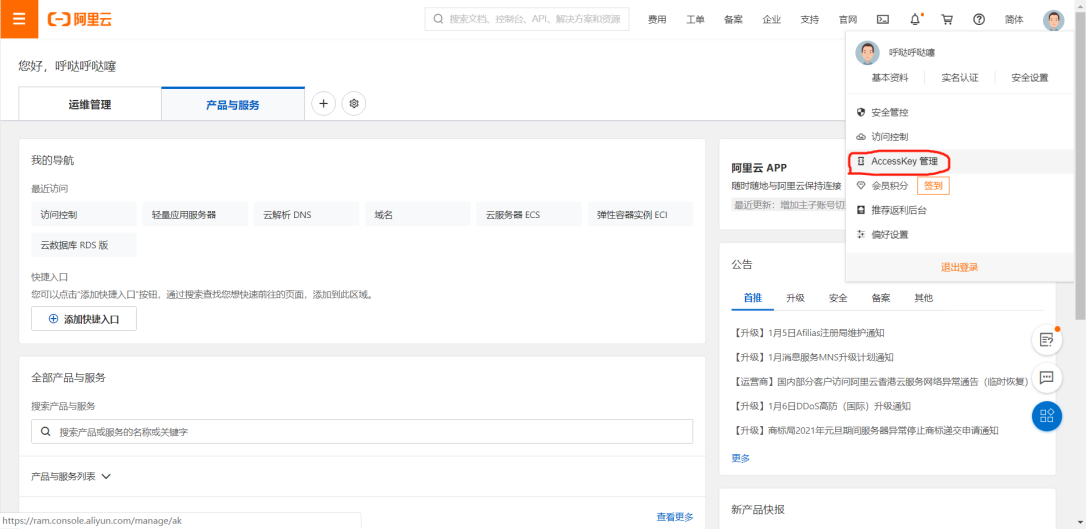Image resolution: width=1086 pixels, height=529 pixels.
Task: Open 偏好设置 menu entry
Action: tap(960, 234)
